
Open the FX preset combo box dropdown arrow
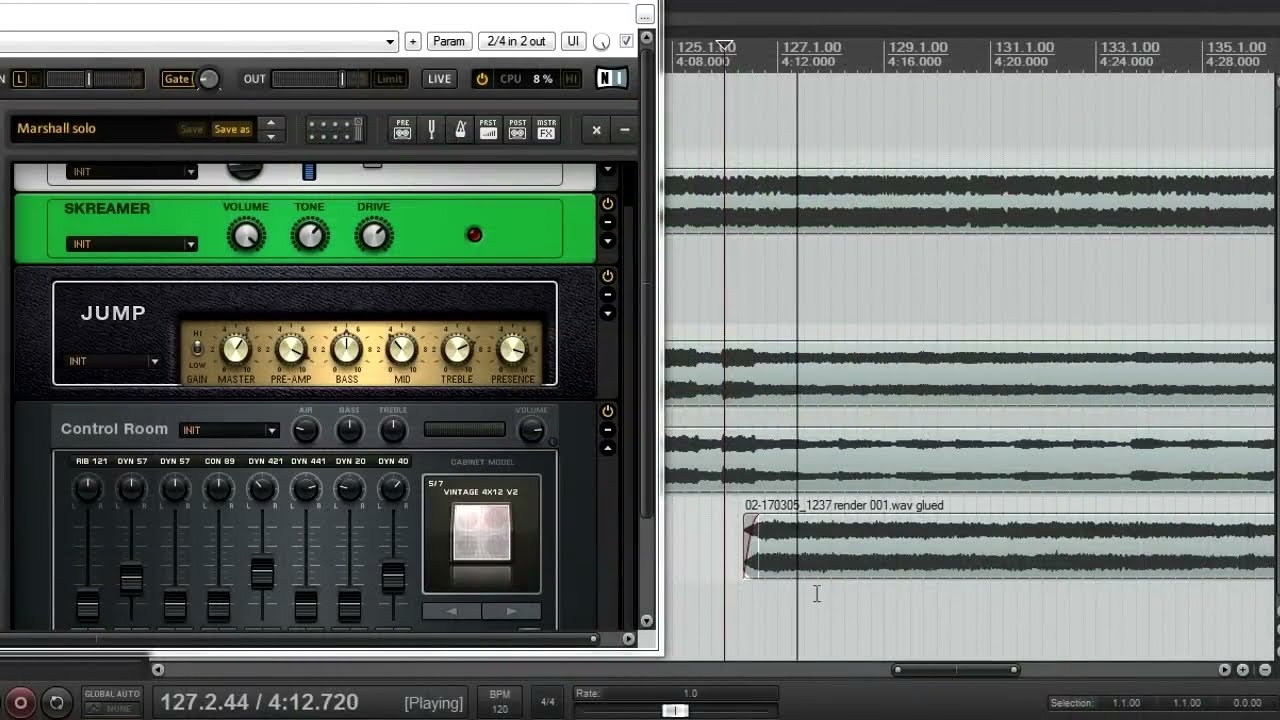pos(390,42)
